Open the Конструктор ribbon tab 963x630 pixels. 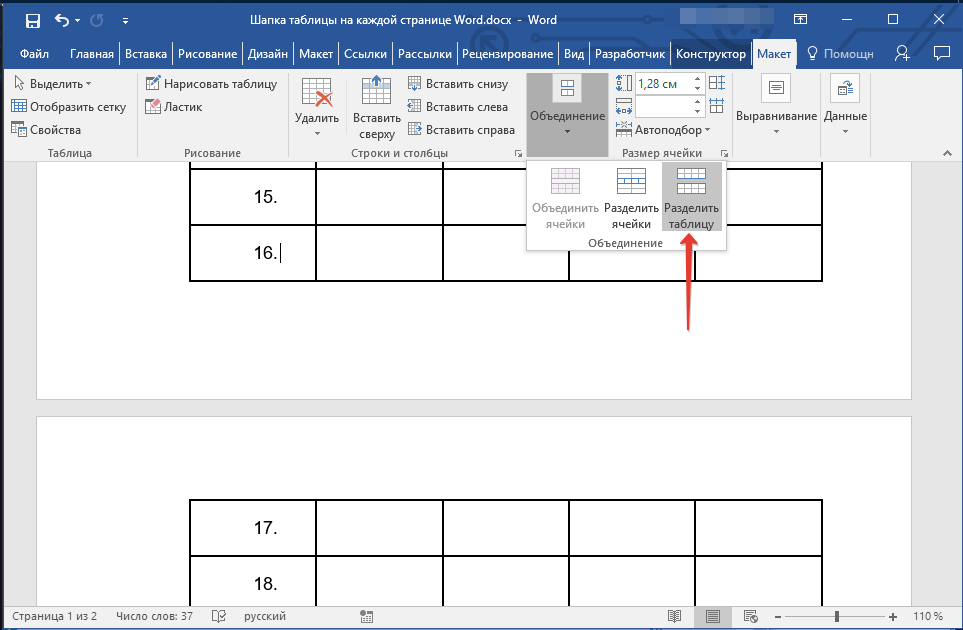(x=710, y=54)
